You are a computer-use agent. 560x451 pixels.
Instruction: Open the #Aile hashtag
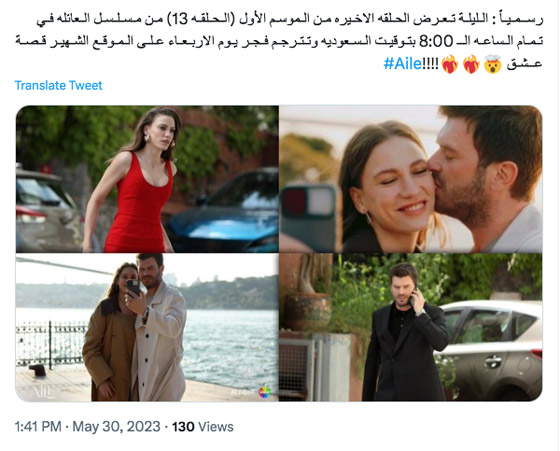tap(403, 64)
